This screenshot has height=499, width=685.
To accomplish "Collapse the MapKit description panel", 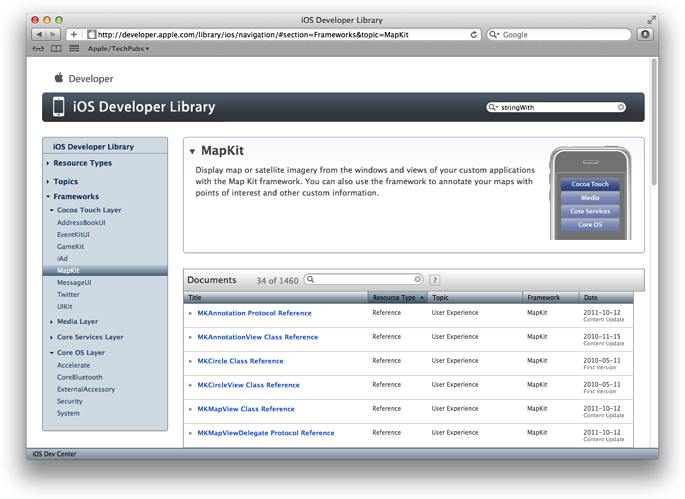I will tap(192, 151).
